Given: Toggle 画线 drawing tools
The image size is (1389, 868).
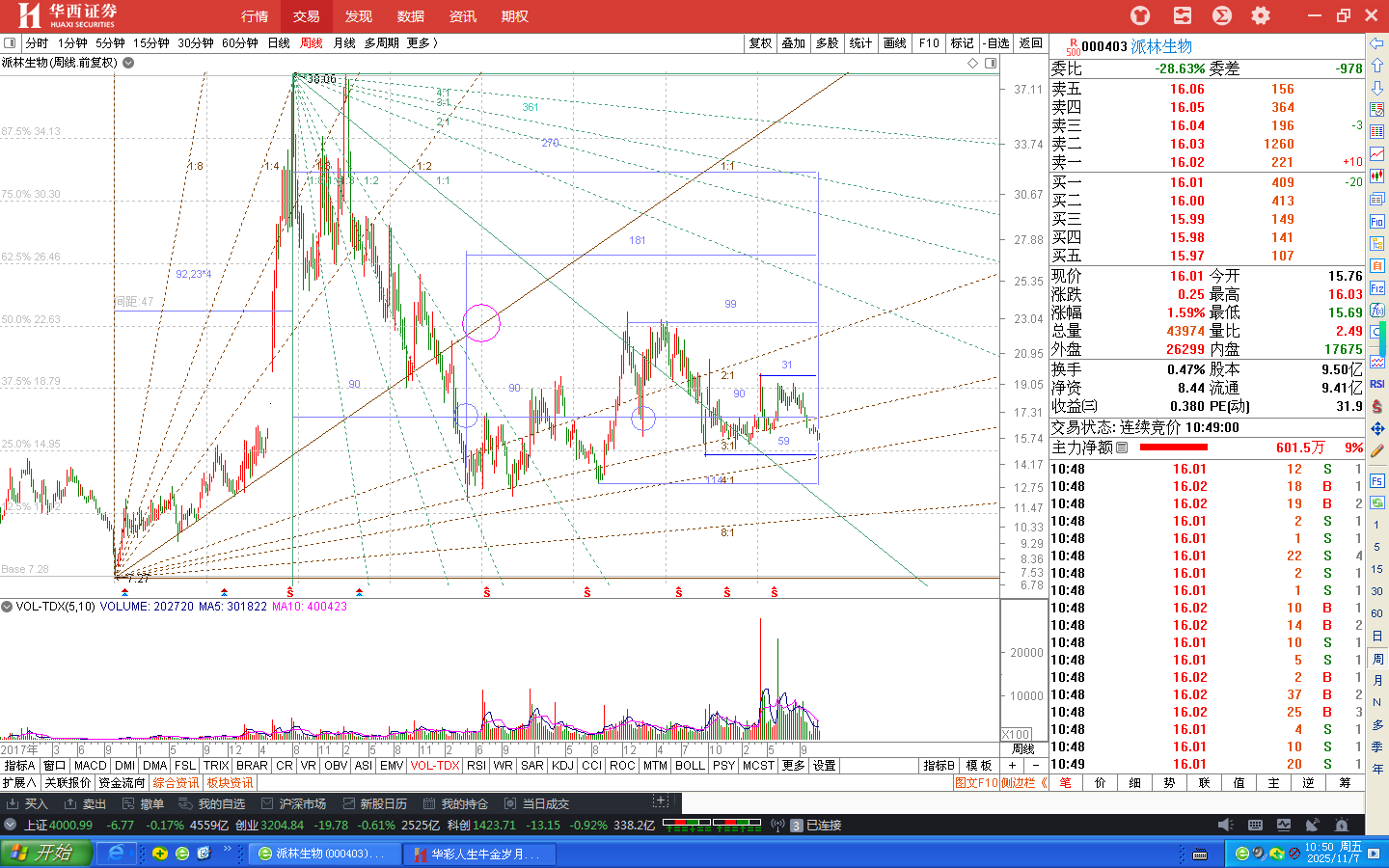Looking at the screenshot, I should pos(894,42).
